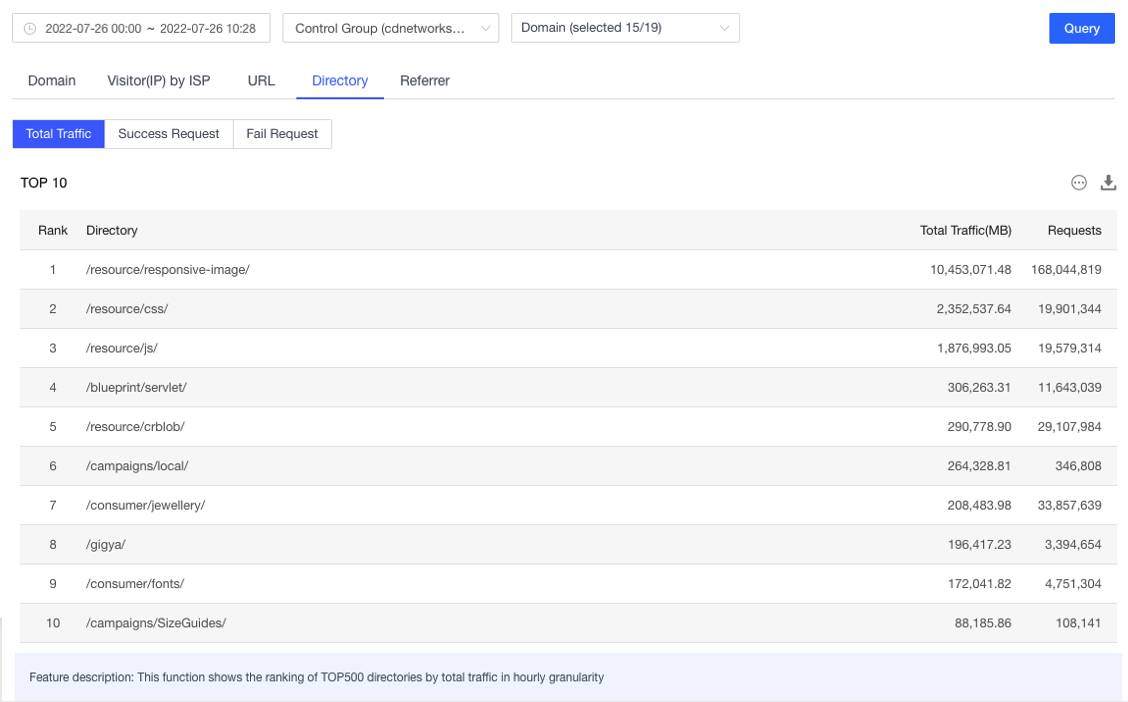Open the URL tab
Screen dimensions: 1128x702
[x=260, y=80]
